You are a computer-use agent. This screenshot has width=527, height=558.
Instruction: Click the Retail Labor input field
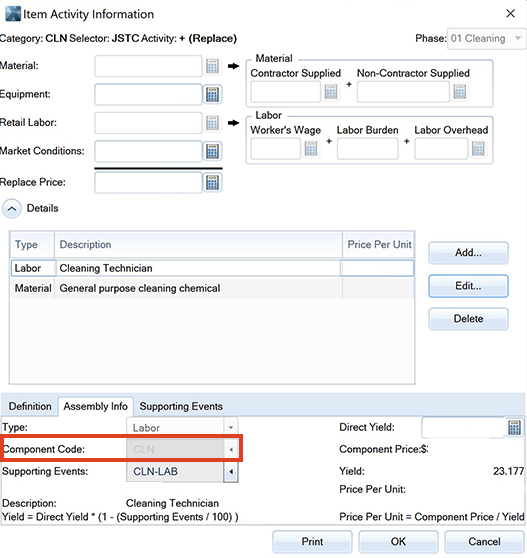coord(148,123)
